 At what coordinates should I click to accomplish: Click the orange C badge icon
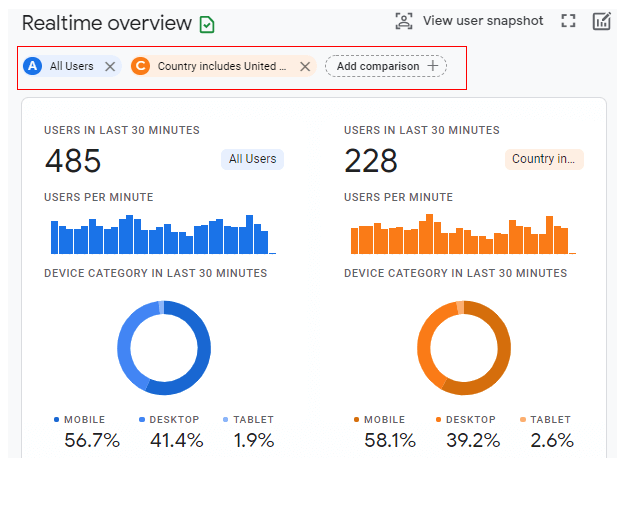pos(141,66)
